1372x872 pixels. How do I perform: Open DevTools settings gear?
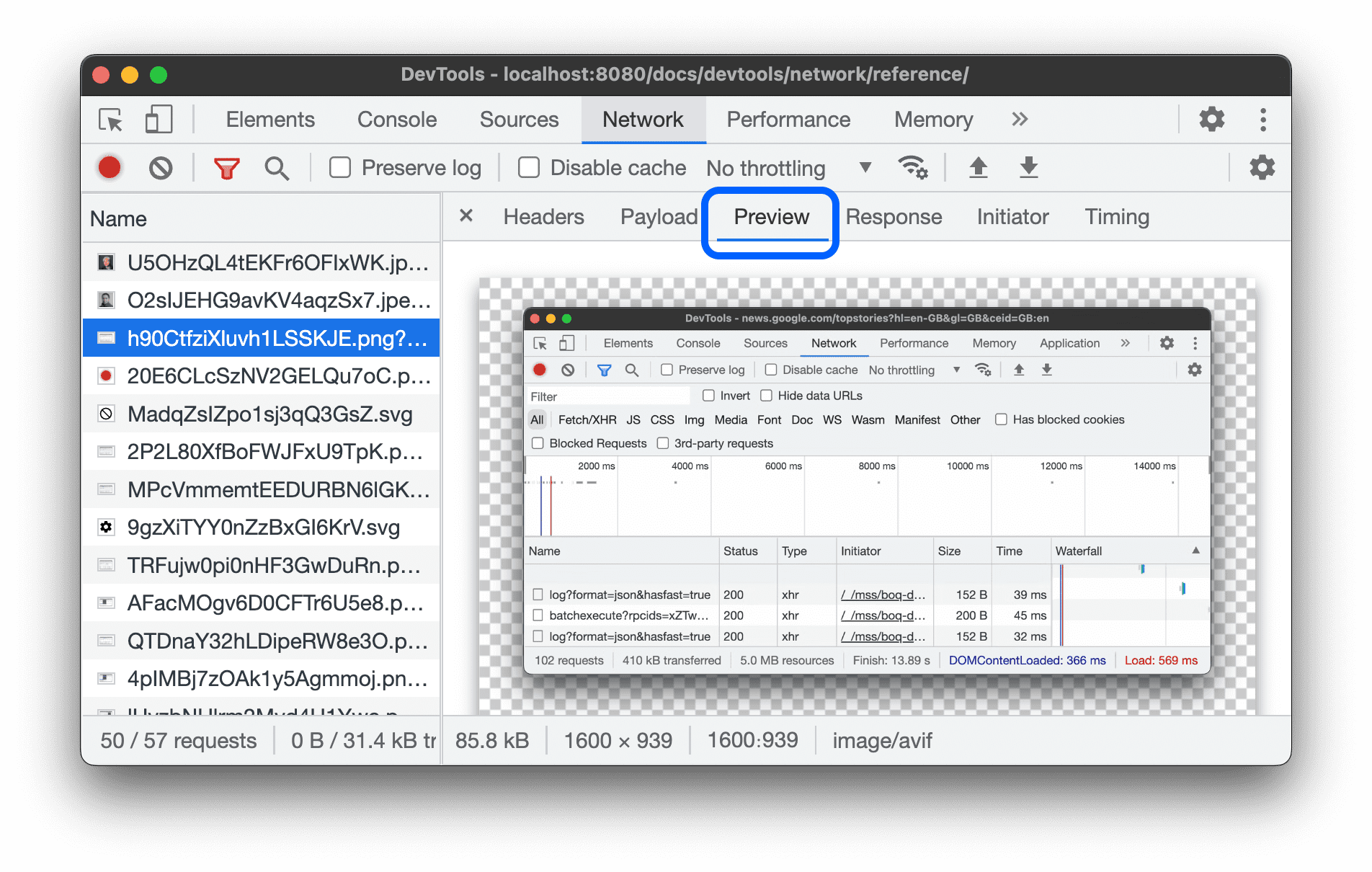pyautogui.click(x=1211, y=120)
